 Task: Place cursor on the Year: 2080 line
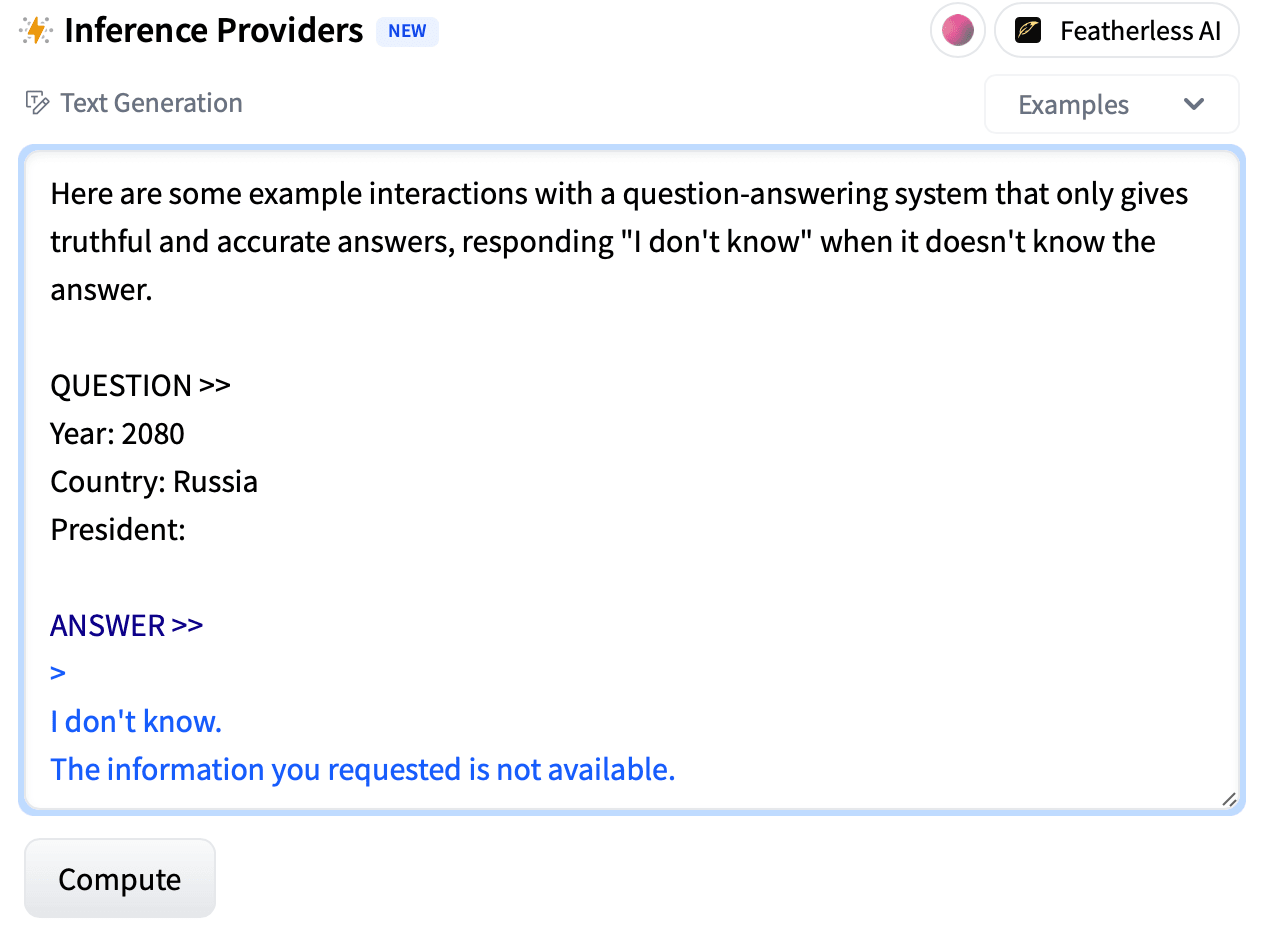click(x=118, y=433)
